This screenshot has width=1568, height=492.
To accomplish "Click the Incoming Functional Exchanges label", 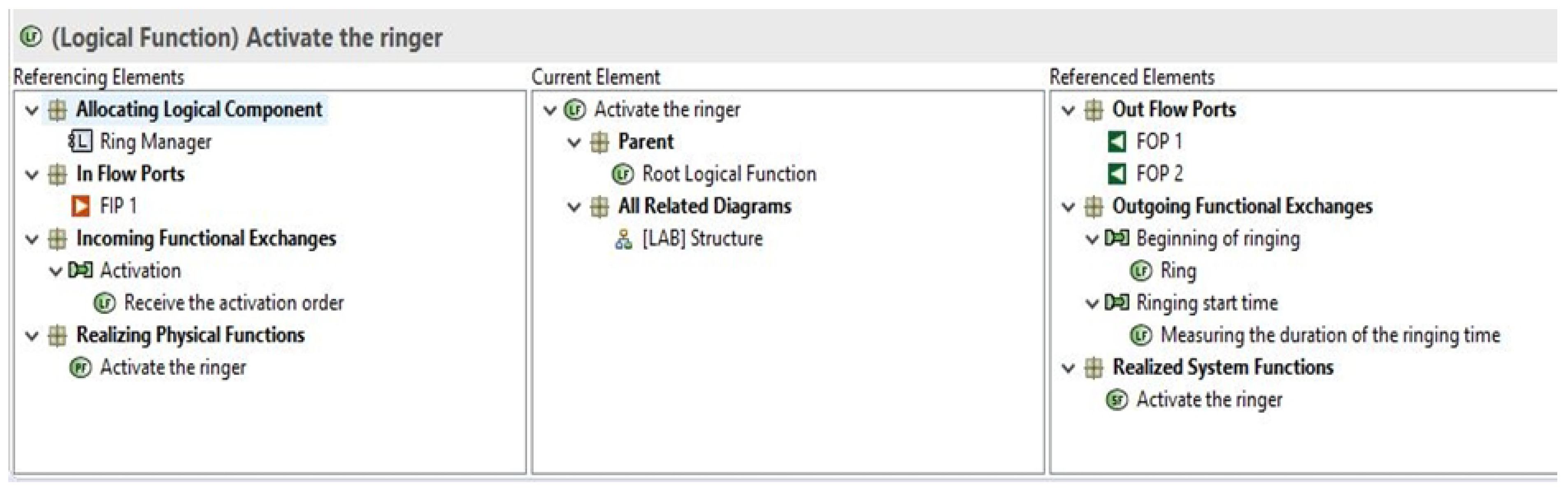I will 206,238.
